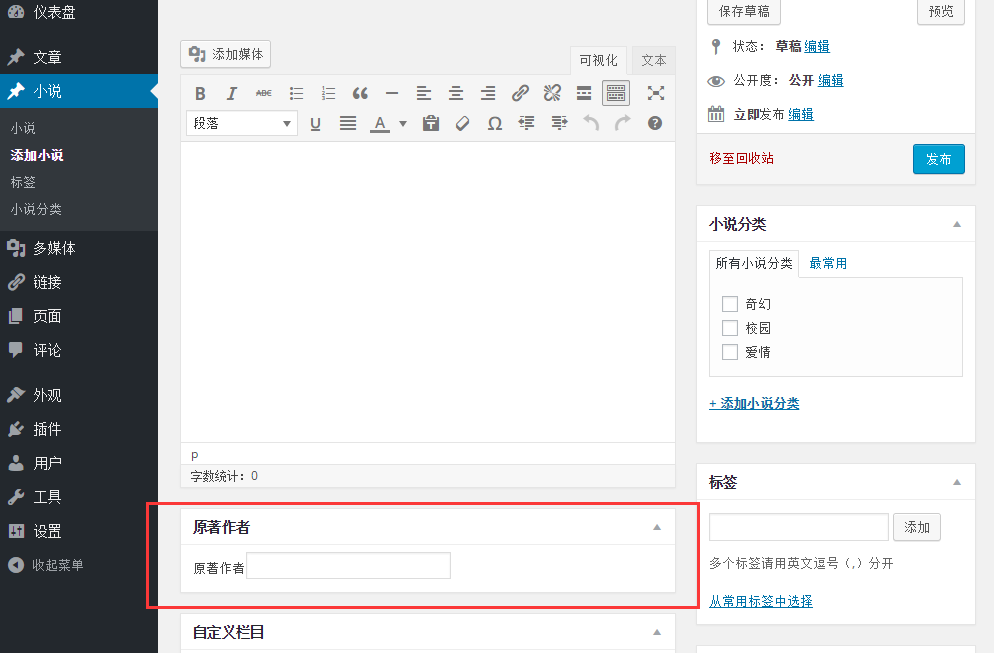Collapse the 原著作者 panel
This screenshot has height=653, width=994.
(x=657, y=525)
